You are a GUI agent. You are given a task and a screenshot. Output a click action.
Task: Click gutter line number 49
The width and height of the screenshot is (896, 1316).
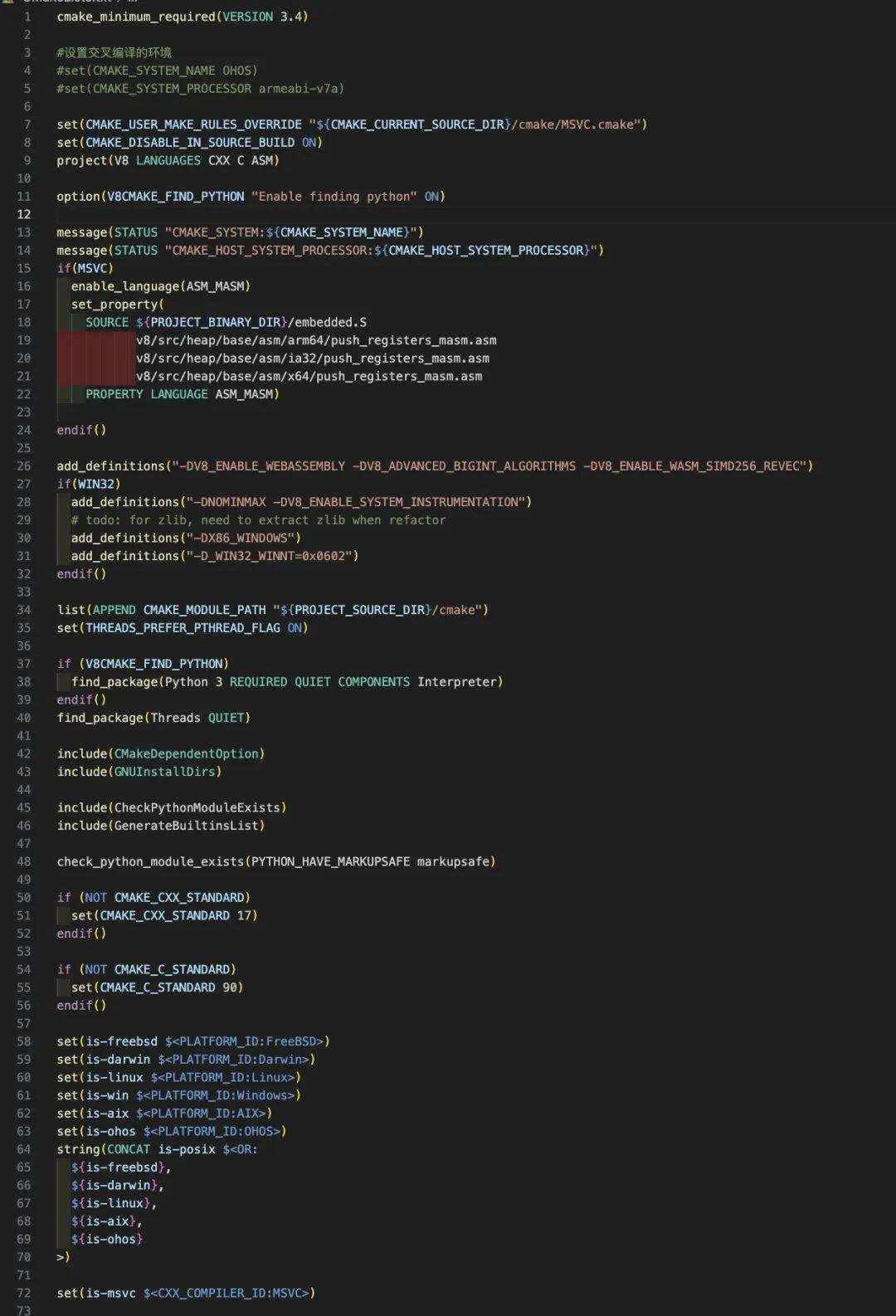click(24, 880)
